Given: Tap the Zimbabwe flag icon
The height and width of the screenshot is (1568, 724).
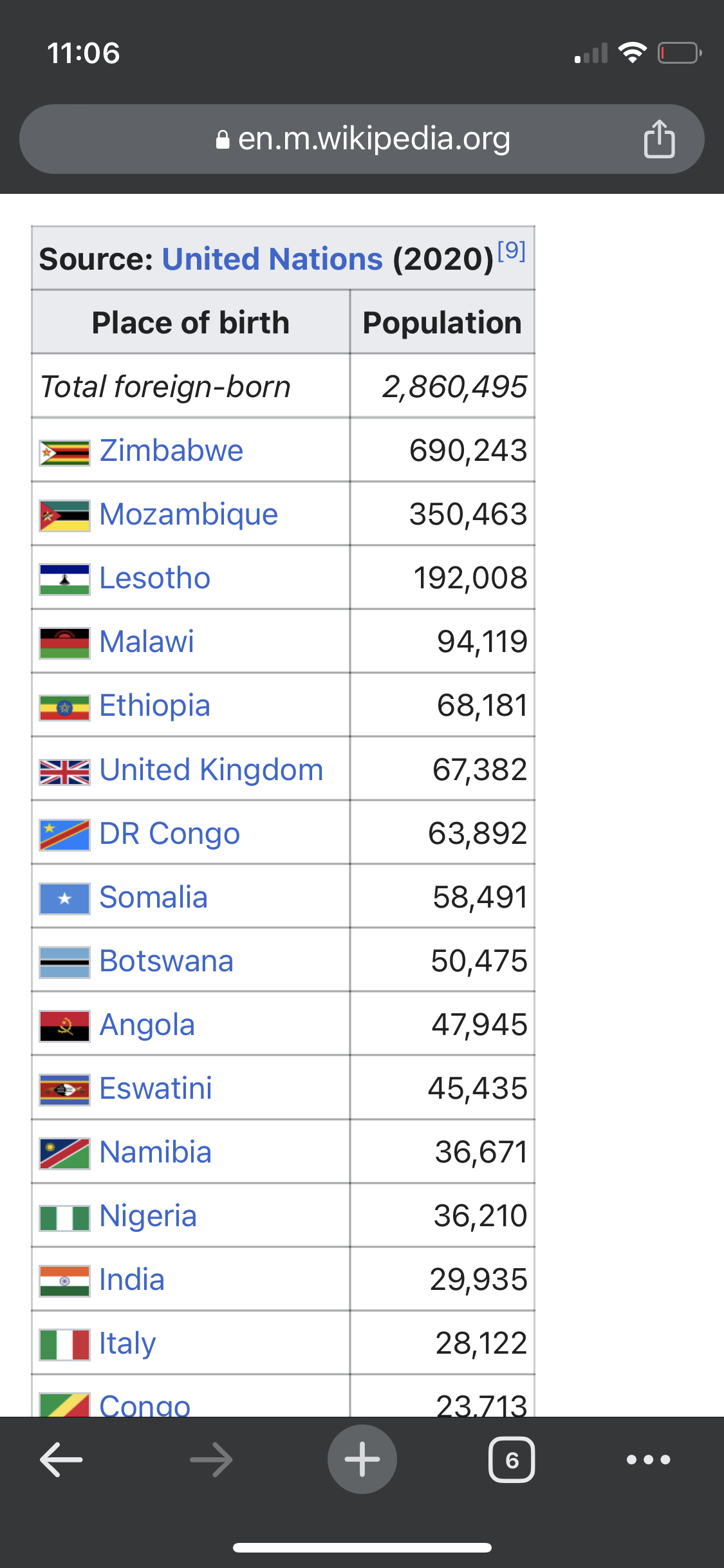Looking at the screenshot, I should click(64, 453).
